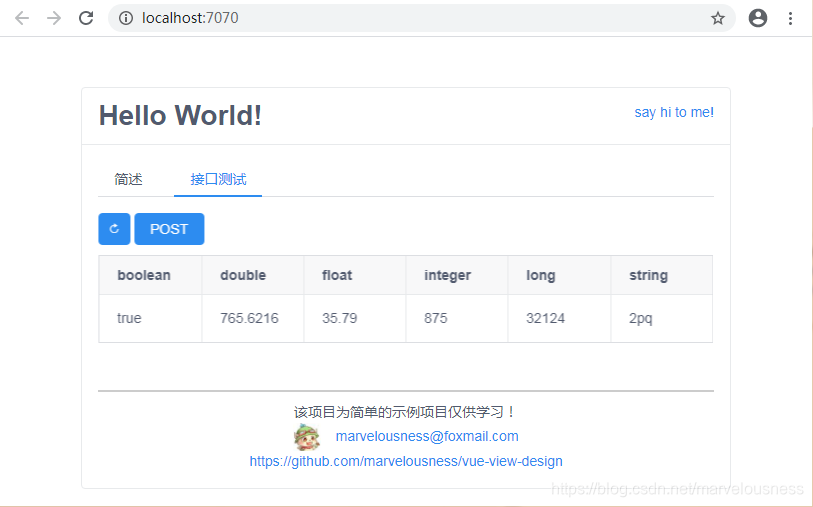Open the browser profile avatar
This screenshot has height=507, width=813.
[758, 18]
